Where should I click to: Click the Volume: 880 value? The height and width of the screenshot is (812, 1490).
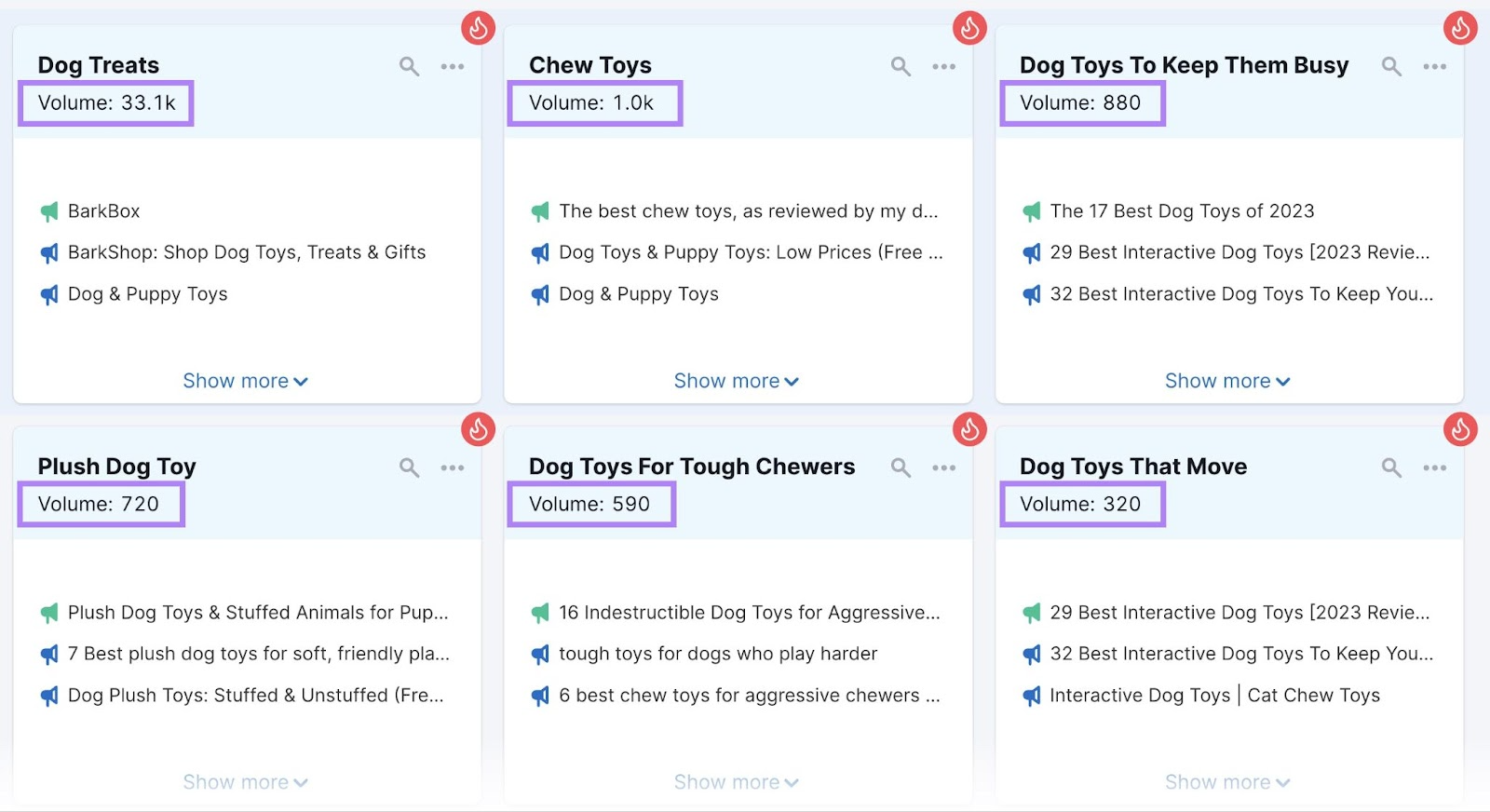pyautogui.click(x=1082, y=103)
